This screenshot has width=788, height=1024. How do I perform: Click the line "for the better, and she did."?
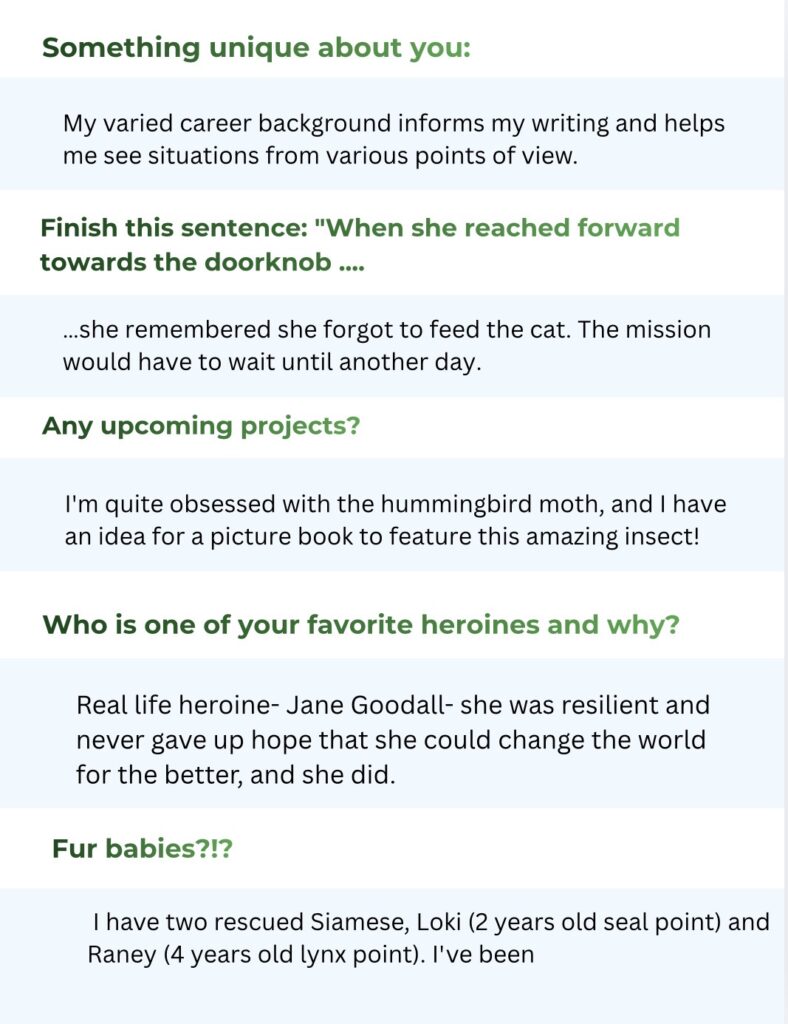(235, 774)
